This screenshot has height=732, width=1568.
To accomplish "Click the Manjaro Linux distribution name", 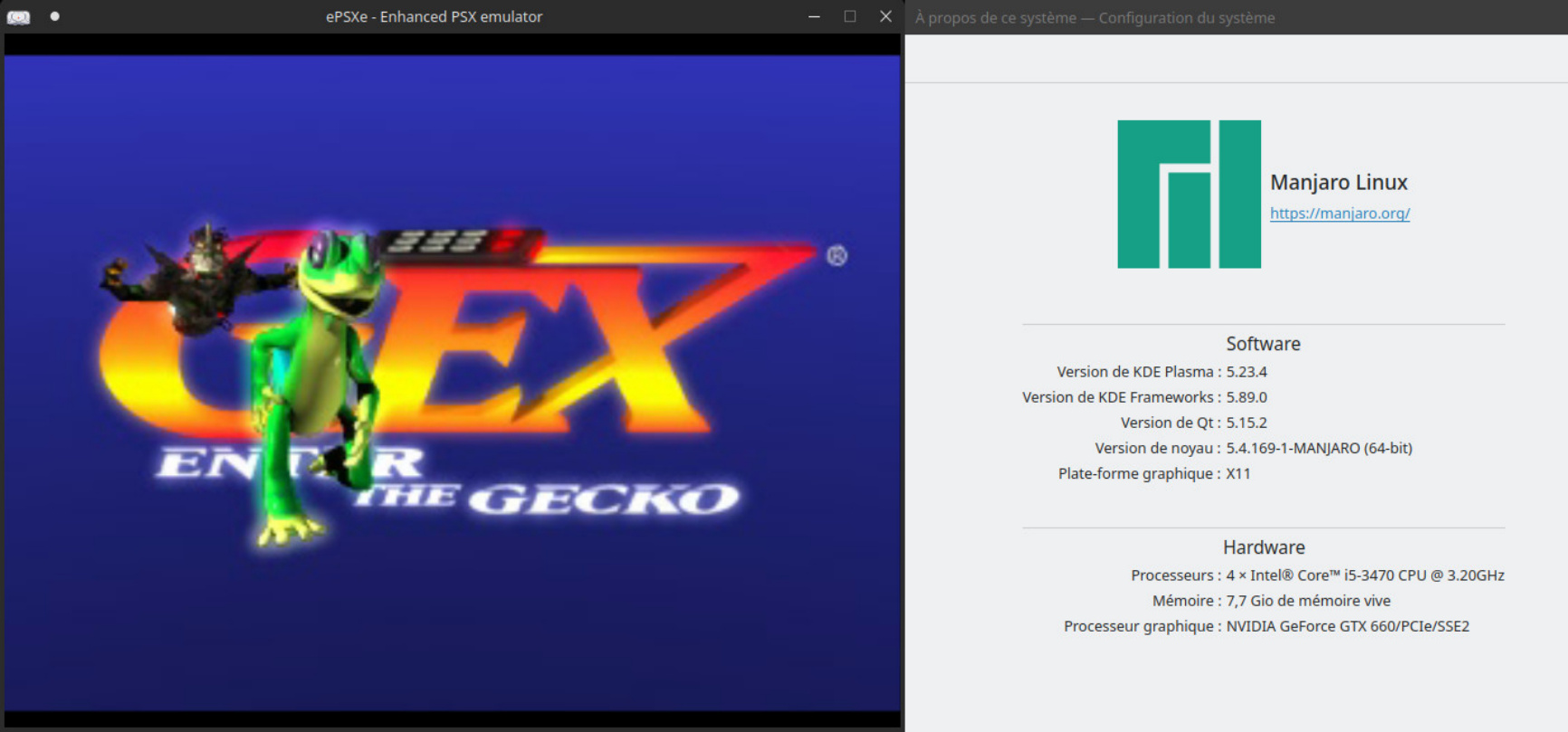I will [x=1339, y=182].
